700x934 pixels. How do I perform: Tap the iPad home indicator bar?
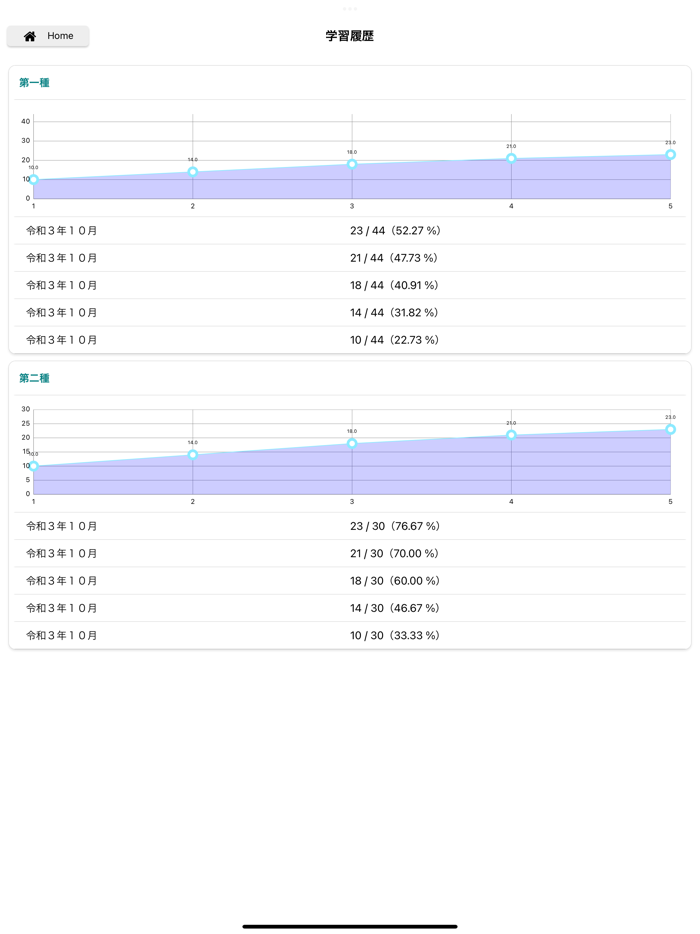(x=350, y=926)
